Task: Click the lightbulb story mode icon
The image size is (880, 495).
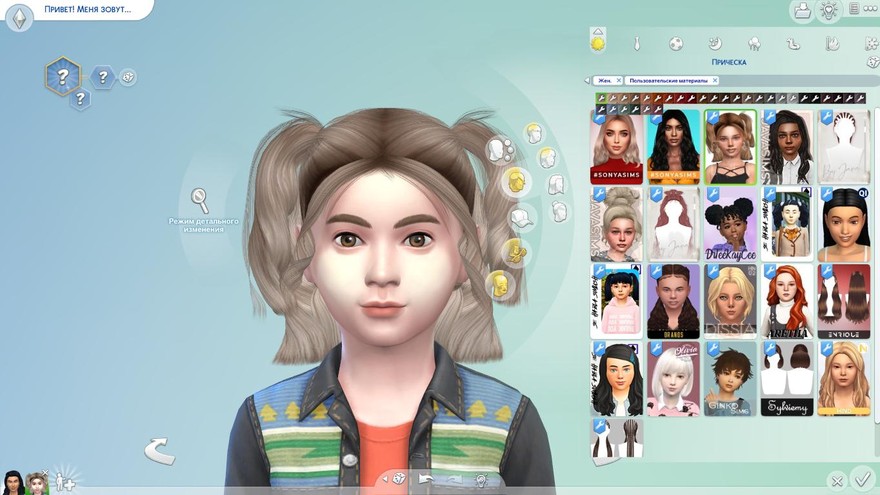Action: pyautogui.click(x=828, y=11)
